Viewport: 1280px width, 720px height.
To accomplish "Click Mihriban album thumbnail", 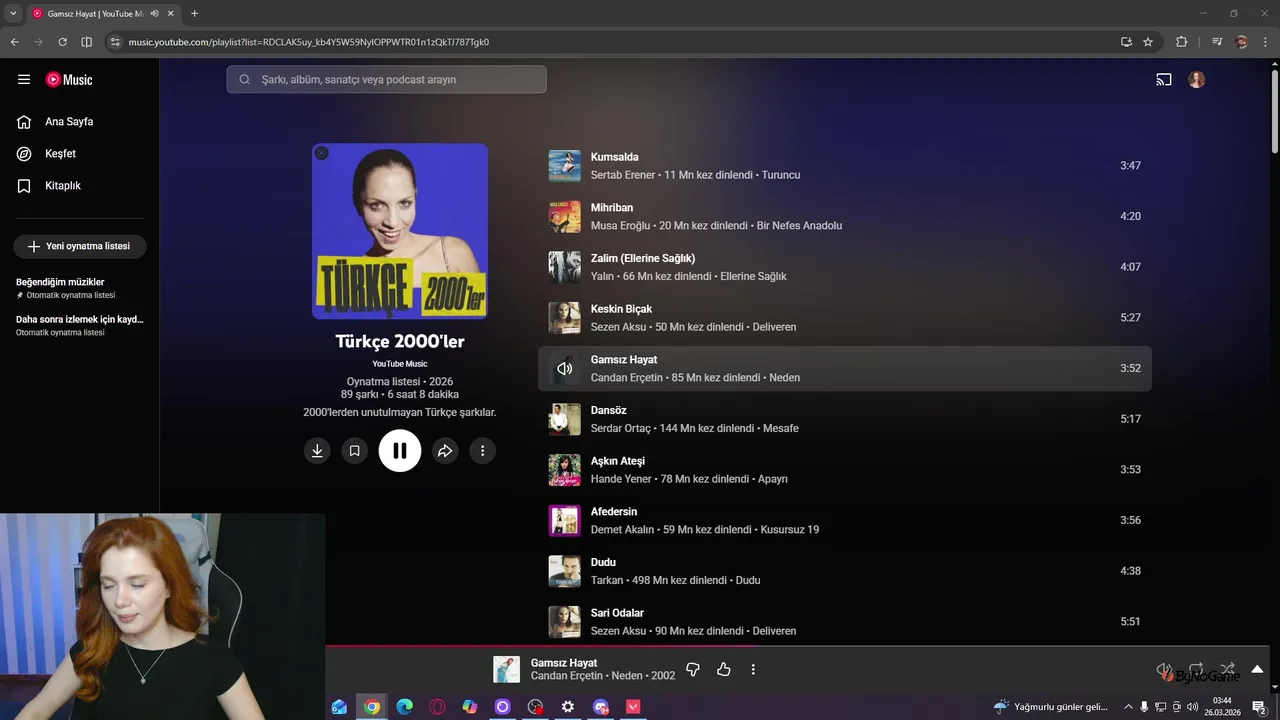I will pos(564,216).
